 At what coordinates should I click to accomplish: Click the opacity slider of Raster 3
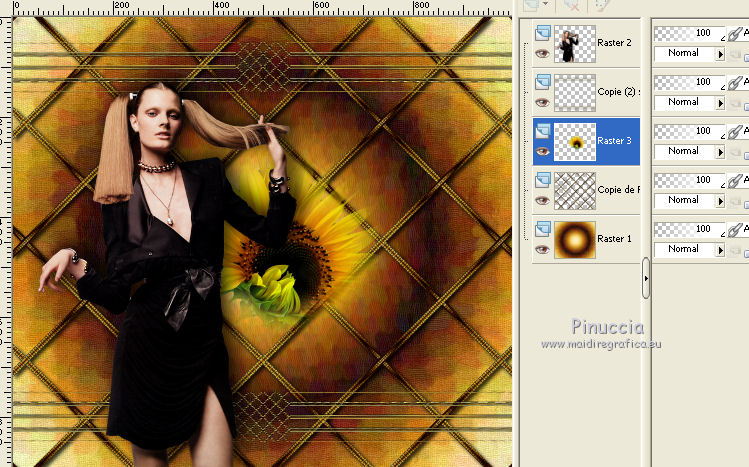[x=689, y=131]
